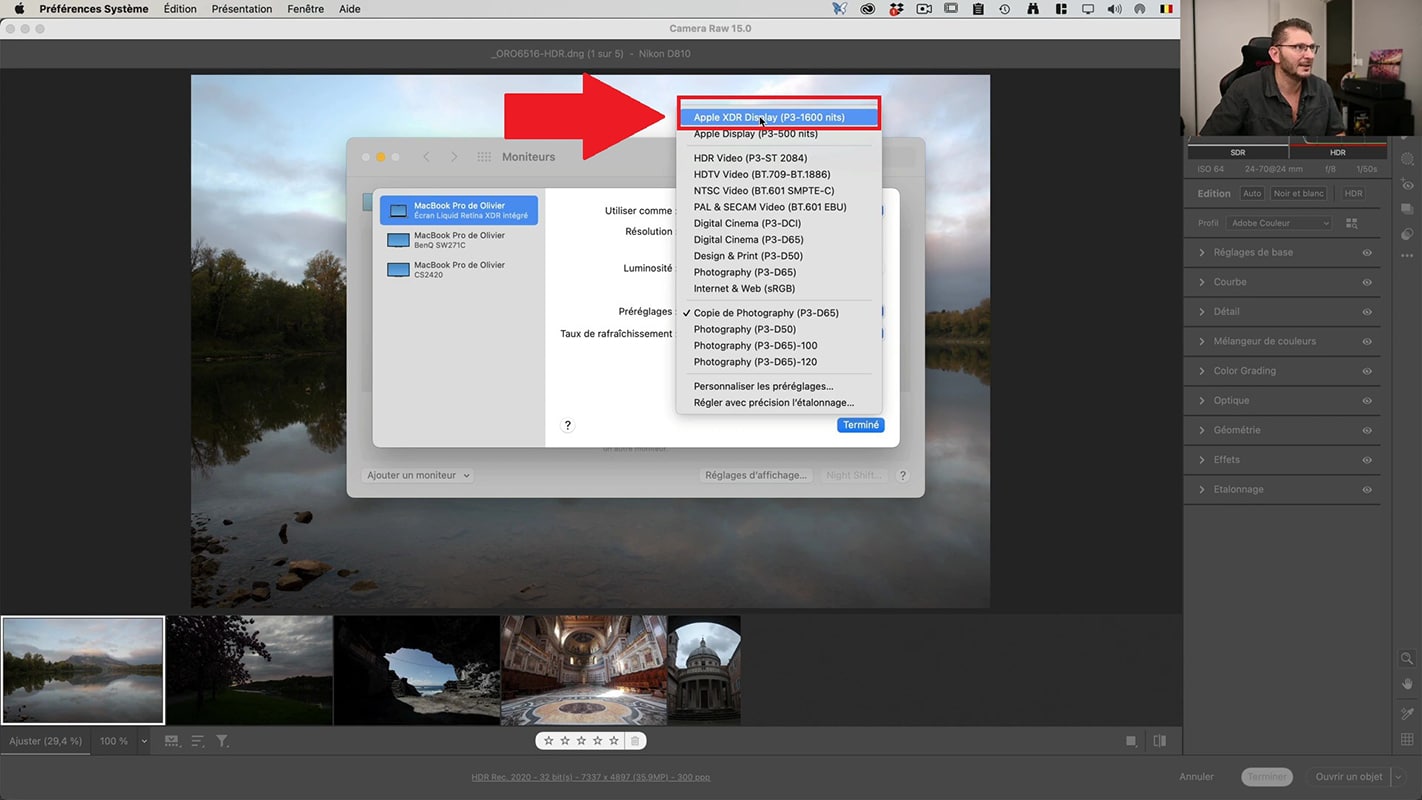The height and width of the screenshot is (800, 1422).
Task: Select the BenQ SW271C monitor entry
Action: (x=459, y=240)
